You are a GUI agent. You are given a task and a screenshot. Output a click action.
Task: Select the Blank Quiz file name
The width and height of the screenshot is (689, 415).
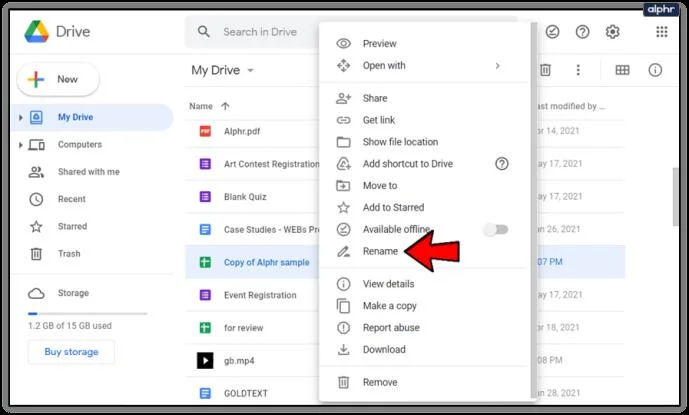point(245,197)
